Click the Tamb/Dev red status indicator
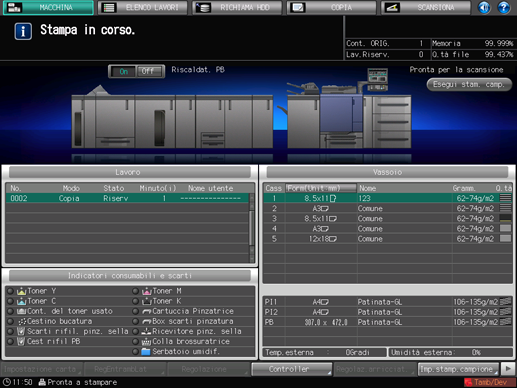Screen dimensions: 517x388 489,382
